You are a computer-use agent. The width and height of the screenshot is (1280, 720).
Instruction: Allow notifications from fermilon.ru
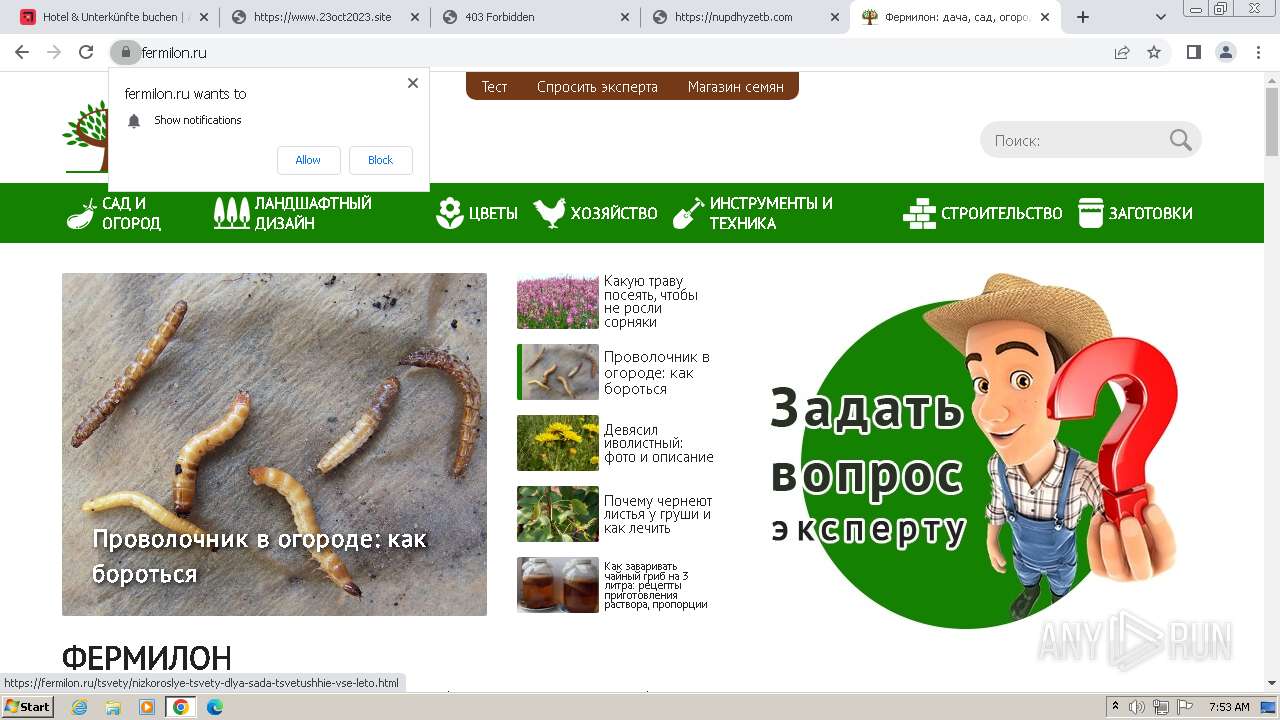(x=308, y=160)
